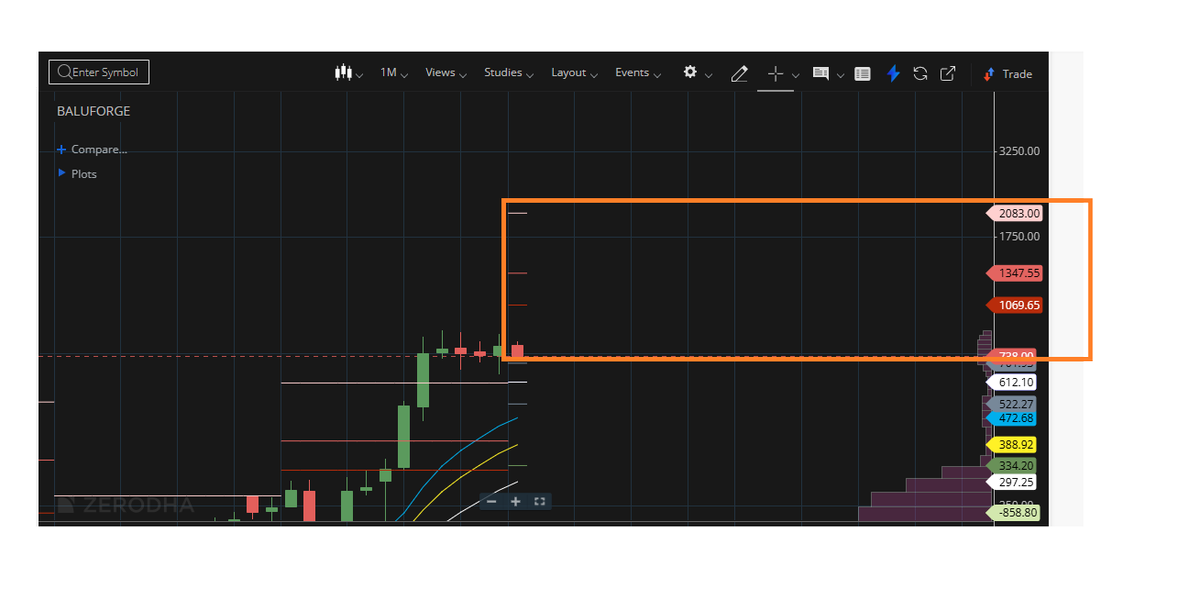Open the Layout menu
The image size is (1200, 589).
tap(575, 73)
